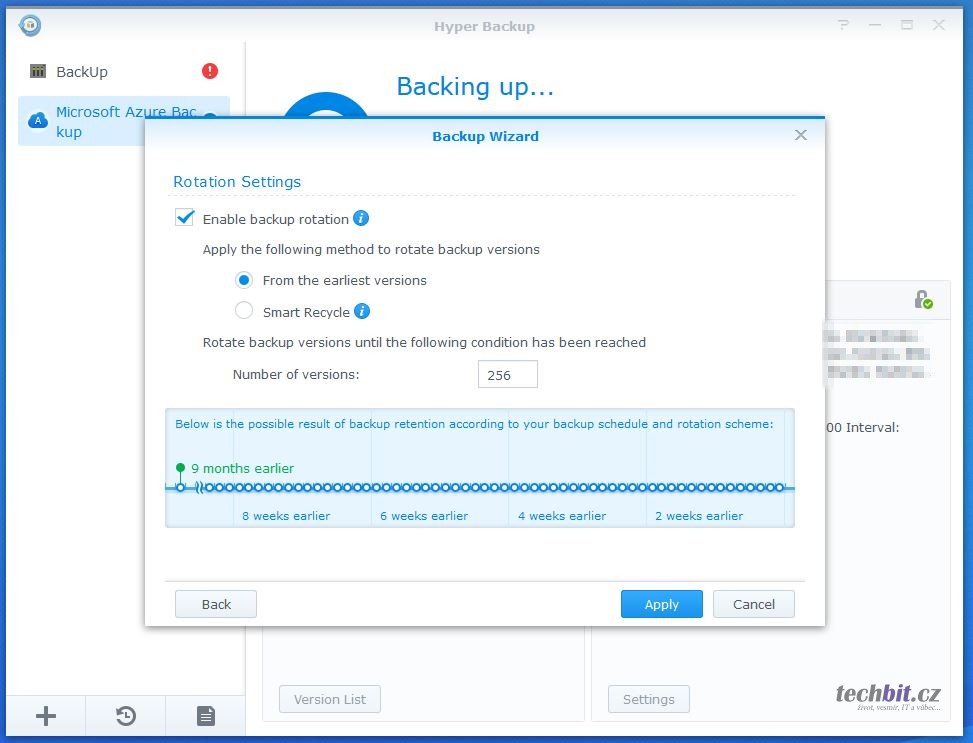Click the plus icon to add backup task
Viewport: 973px width, 743px height.
point(46,715)
